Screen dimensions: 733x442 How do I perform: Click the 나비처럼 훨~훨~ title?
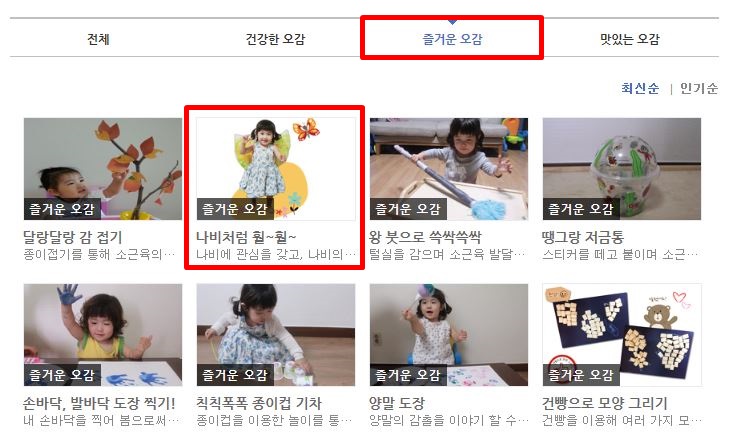[x=246, y=237]
